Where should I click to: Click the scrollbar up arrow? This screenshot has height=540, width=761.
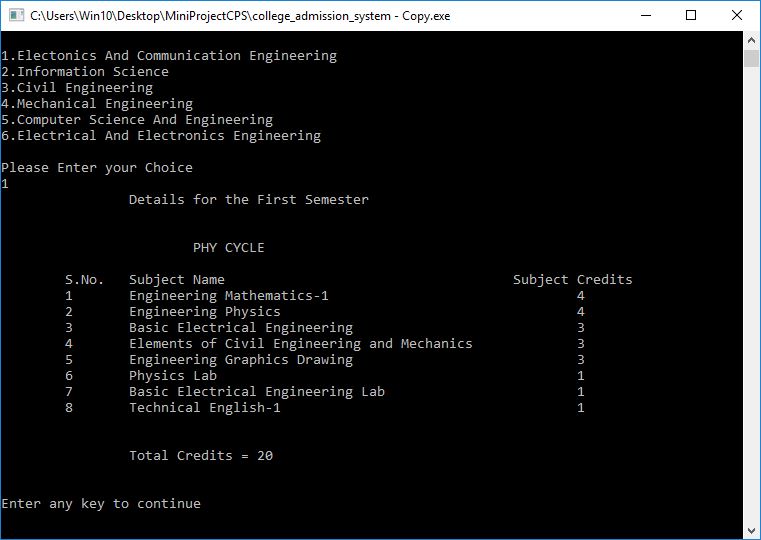coord(752,40)
